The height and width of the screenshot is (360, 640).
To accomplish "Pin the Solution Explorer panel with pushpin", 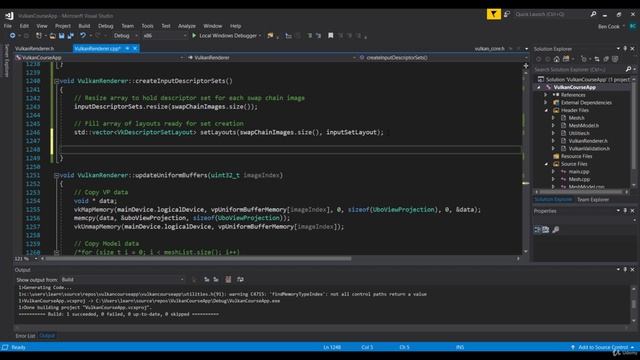I will click(625, 49).
